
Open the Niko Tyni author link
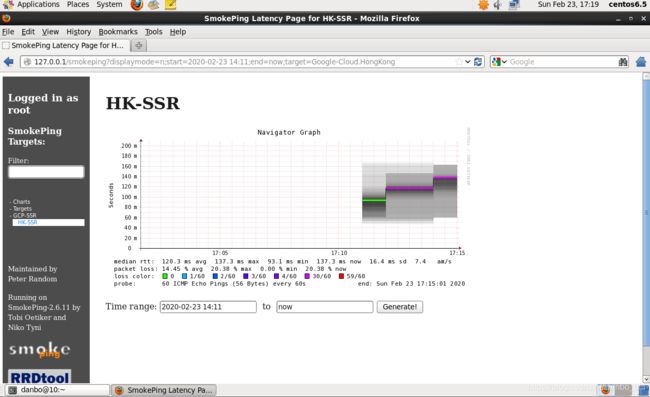(24, 327)
